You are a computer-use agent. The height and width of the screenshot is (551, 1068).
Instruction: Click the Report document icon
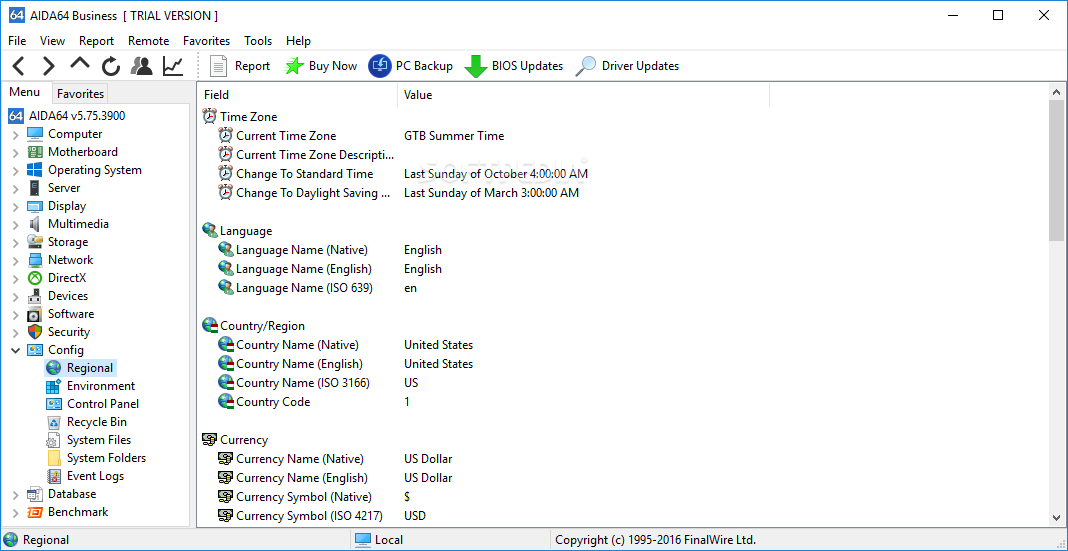[x=218, y=66]
